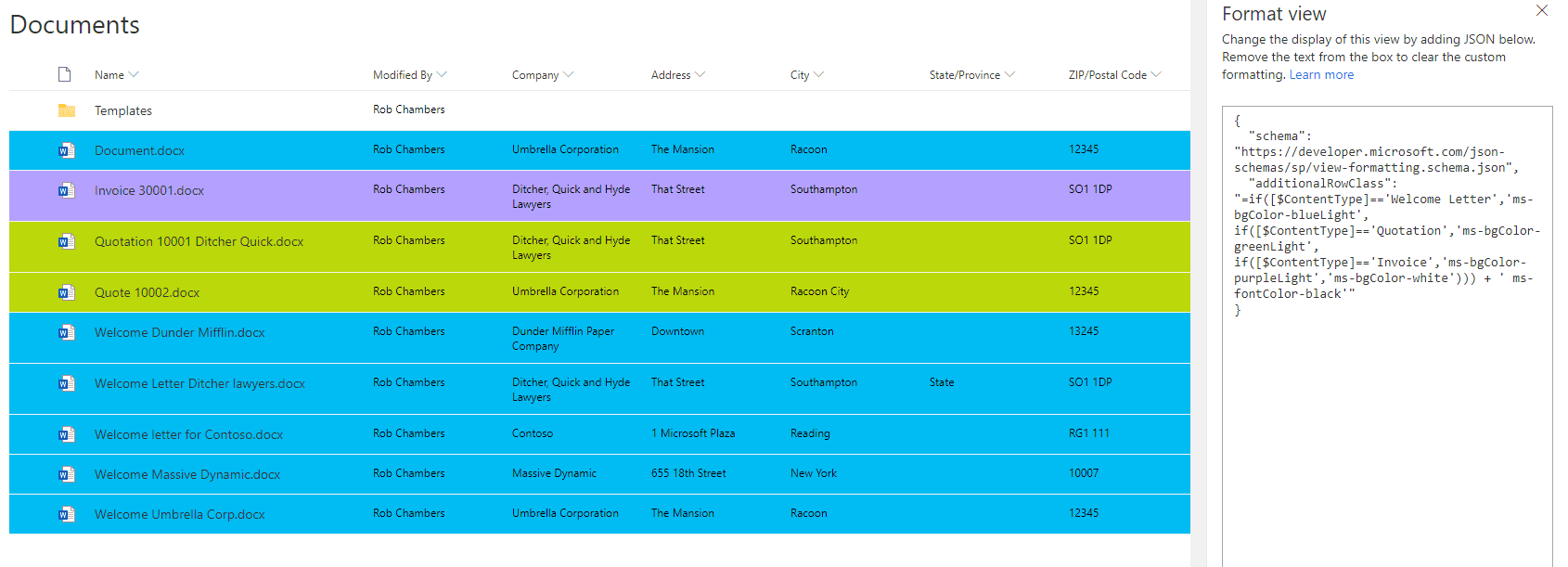The width and height of the screenshot is (1568, 567).
Task: Click ZIP code 10007
Action: point(1084,473)
